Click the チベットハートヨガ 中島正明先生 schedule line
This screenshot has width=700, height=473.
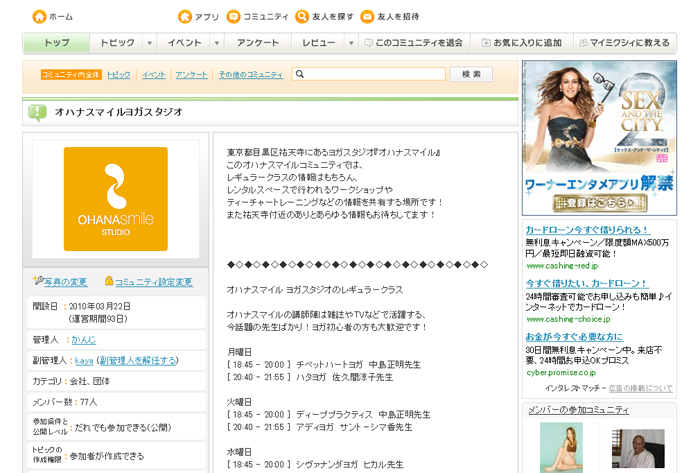324,365
